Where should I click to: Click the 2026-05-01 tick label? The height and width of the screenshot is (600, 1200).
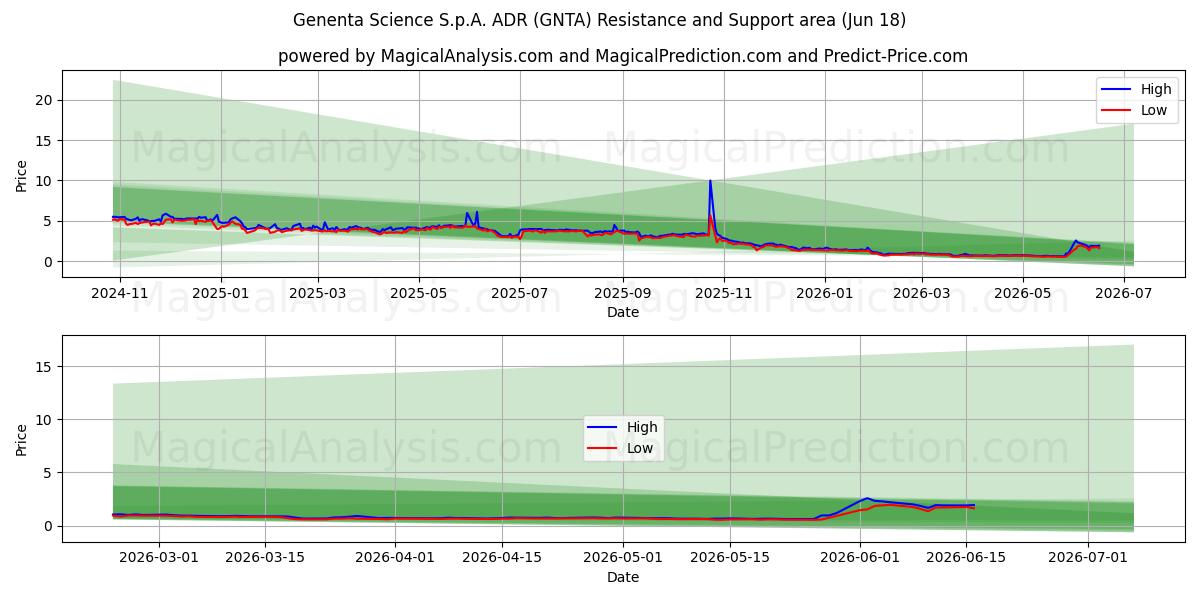[x=622, y=558]
